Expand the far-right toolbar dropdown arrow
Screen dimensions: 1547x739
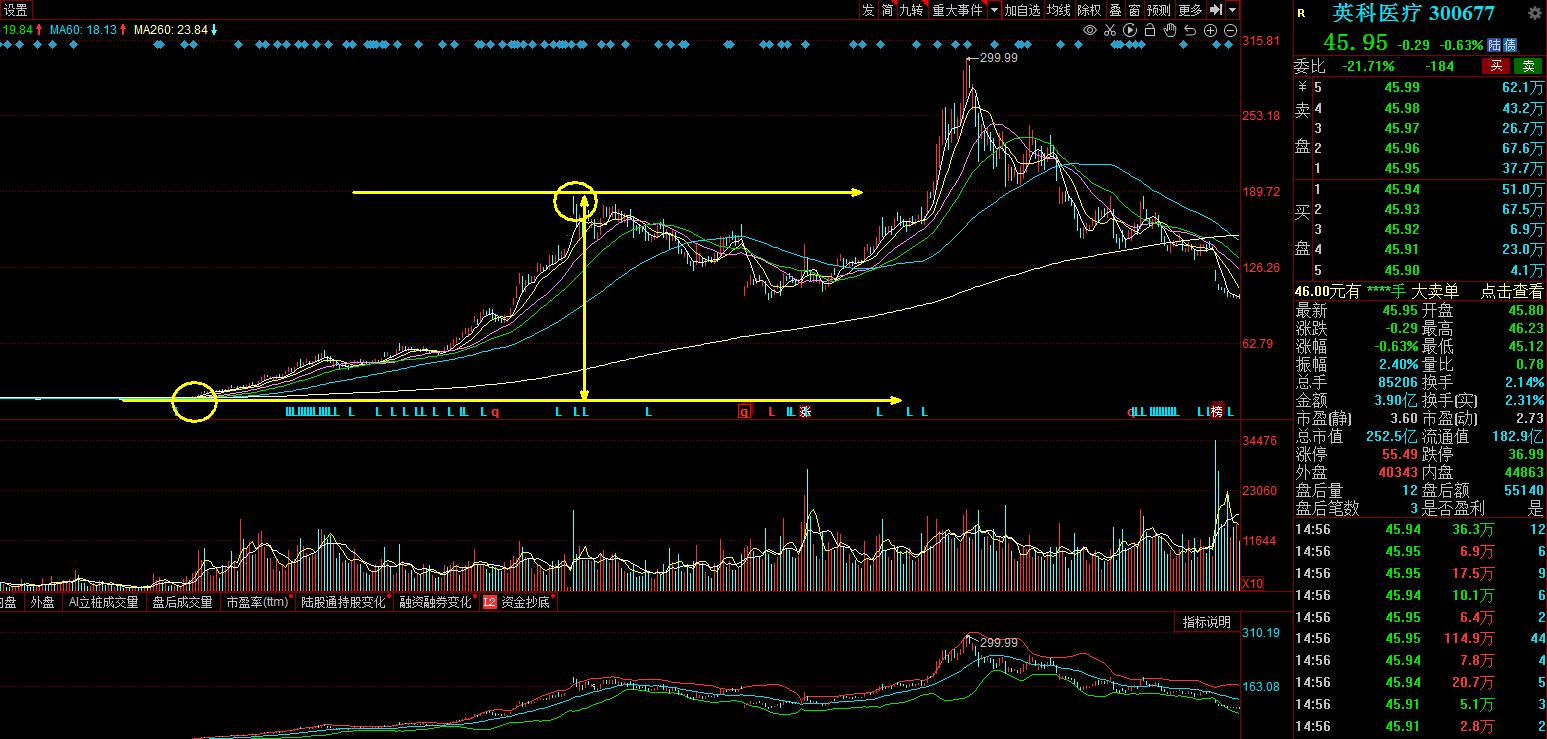tap(1233, 10)
